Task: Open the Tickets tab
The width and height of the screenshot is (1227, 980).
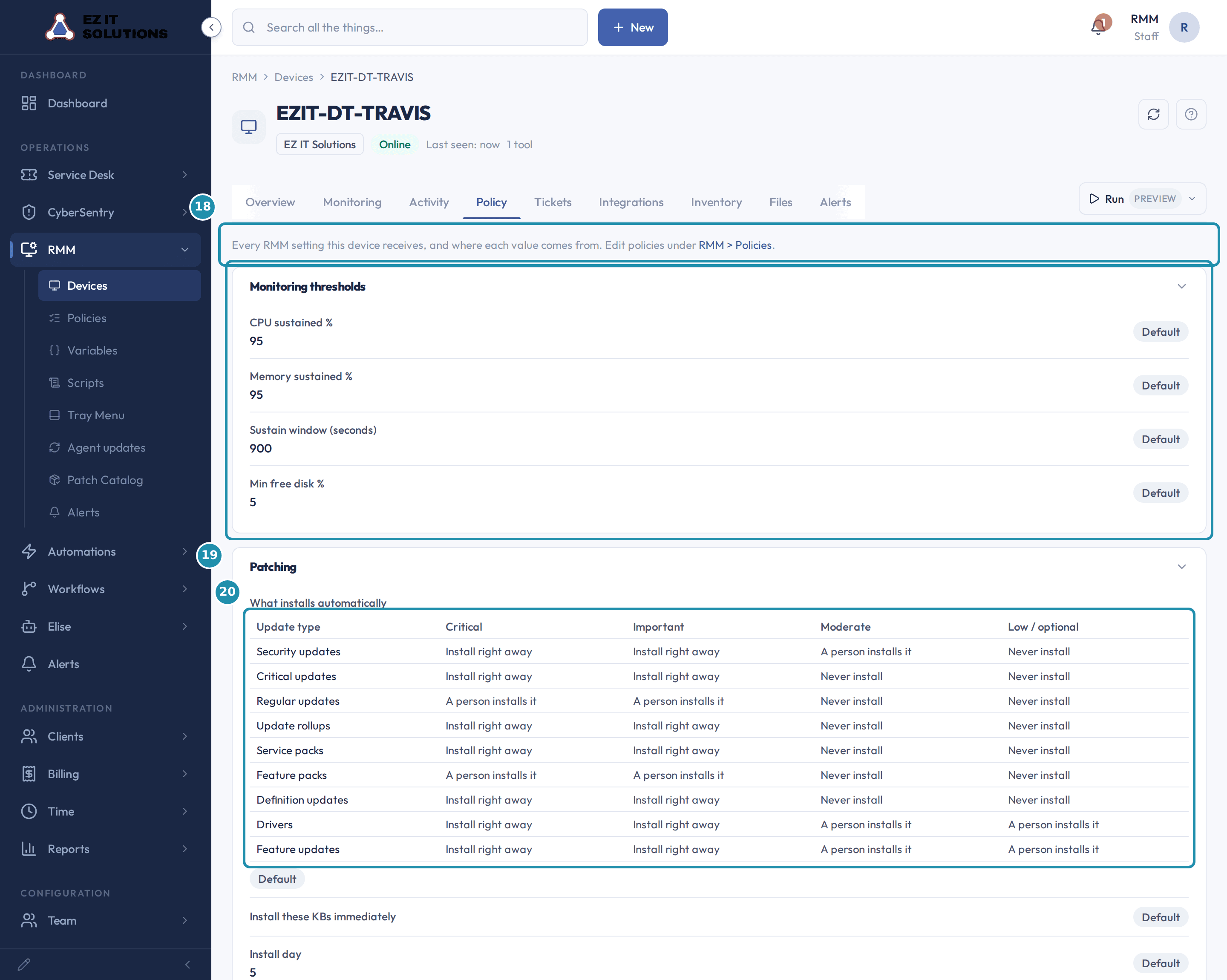Action: (x=553, y=202)
